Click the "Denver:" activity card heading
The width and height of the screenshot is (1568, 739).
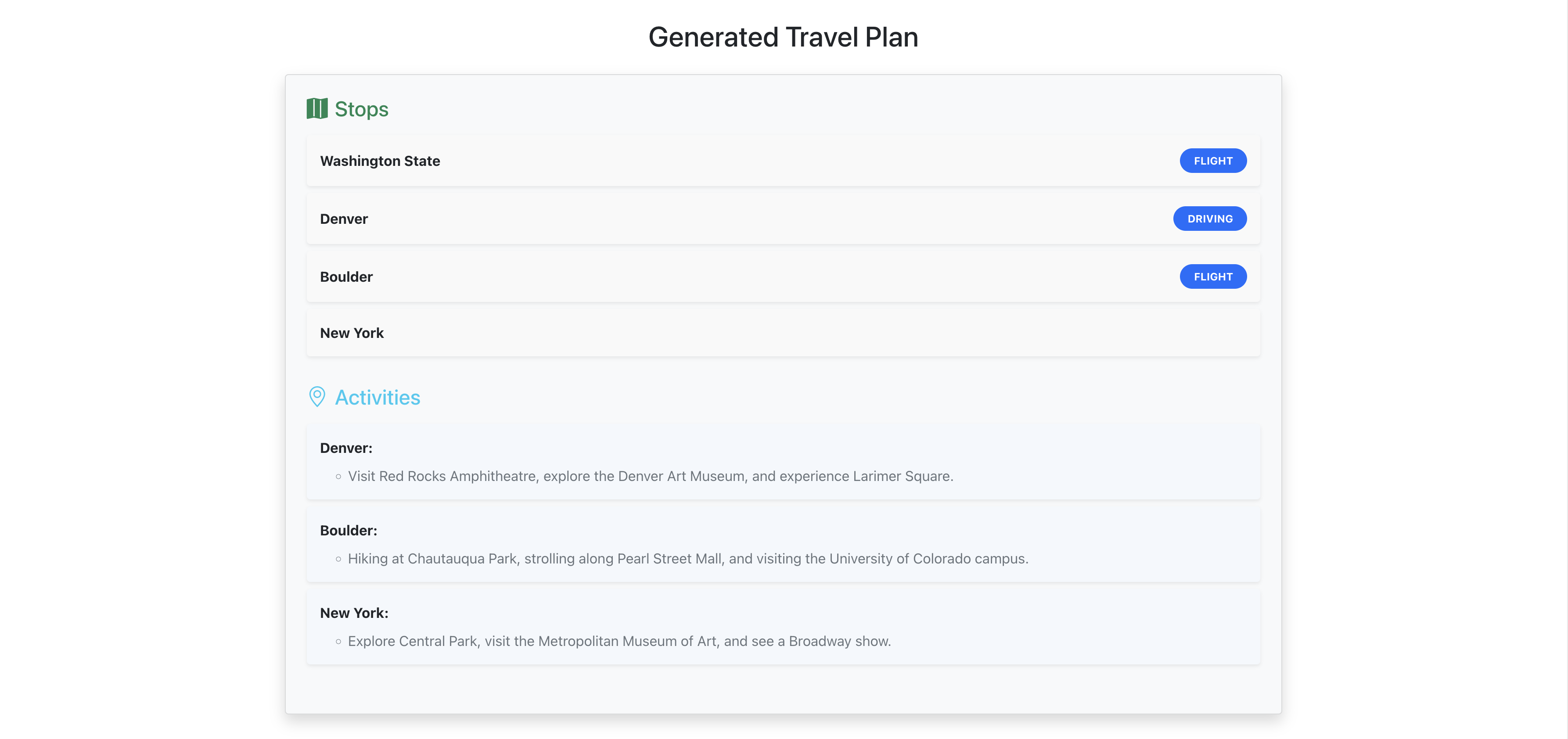346,448
